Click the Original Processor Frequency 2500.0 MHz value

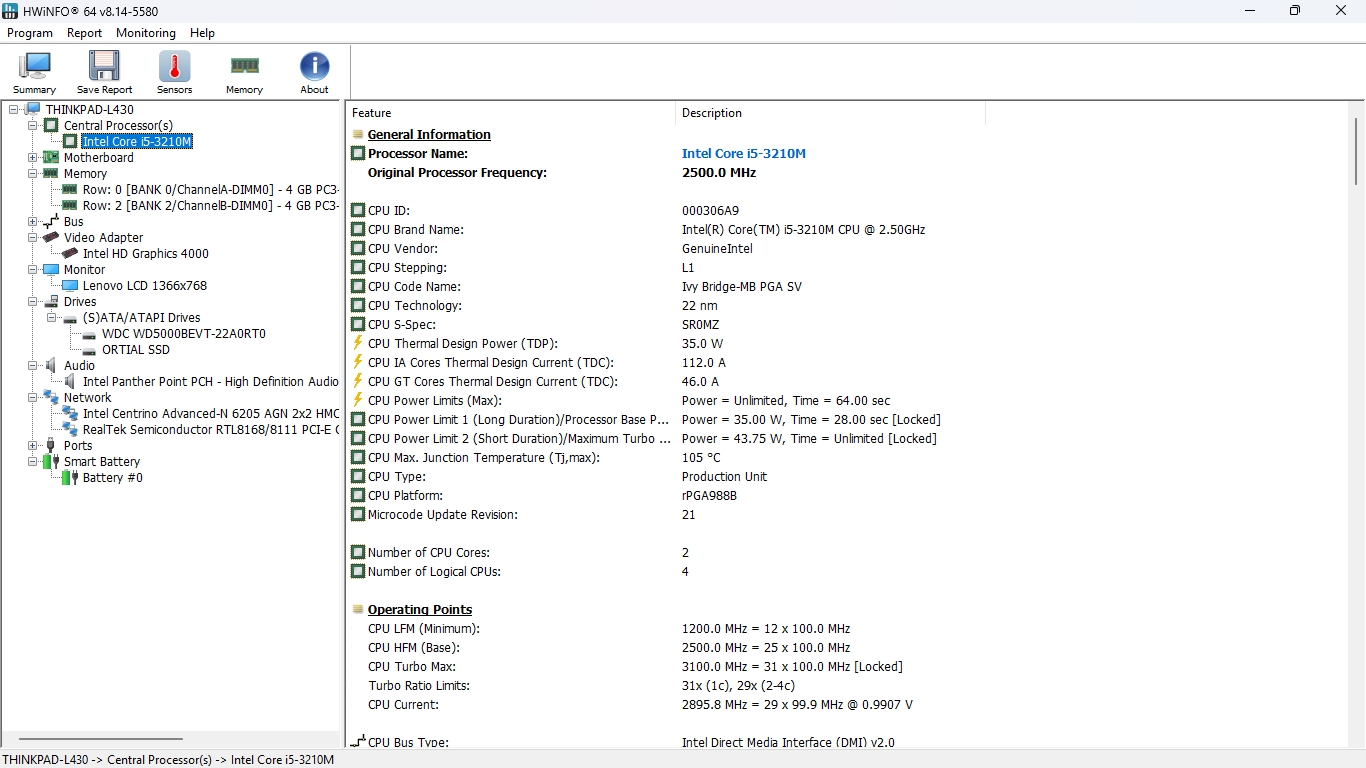(719, 173)
